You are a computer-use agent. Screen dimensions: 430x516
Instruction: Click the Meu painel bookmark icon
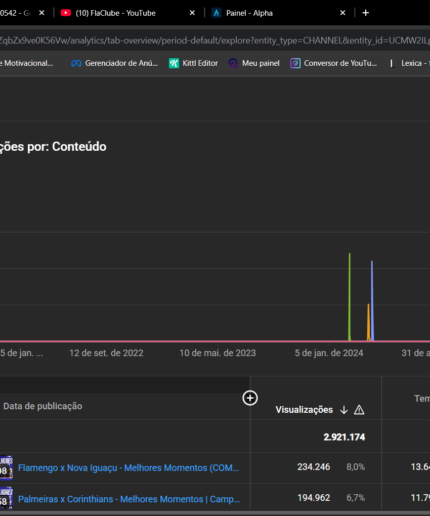tap(233, 63)
